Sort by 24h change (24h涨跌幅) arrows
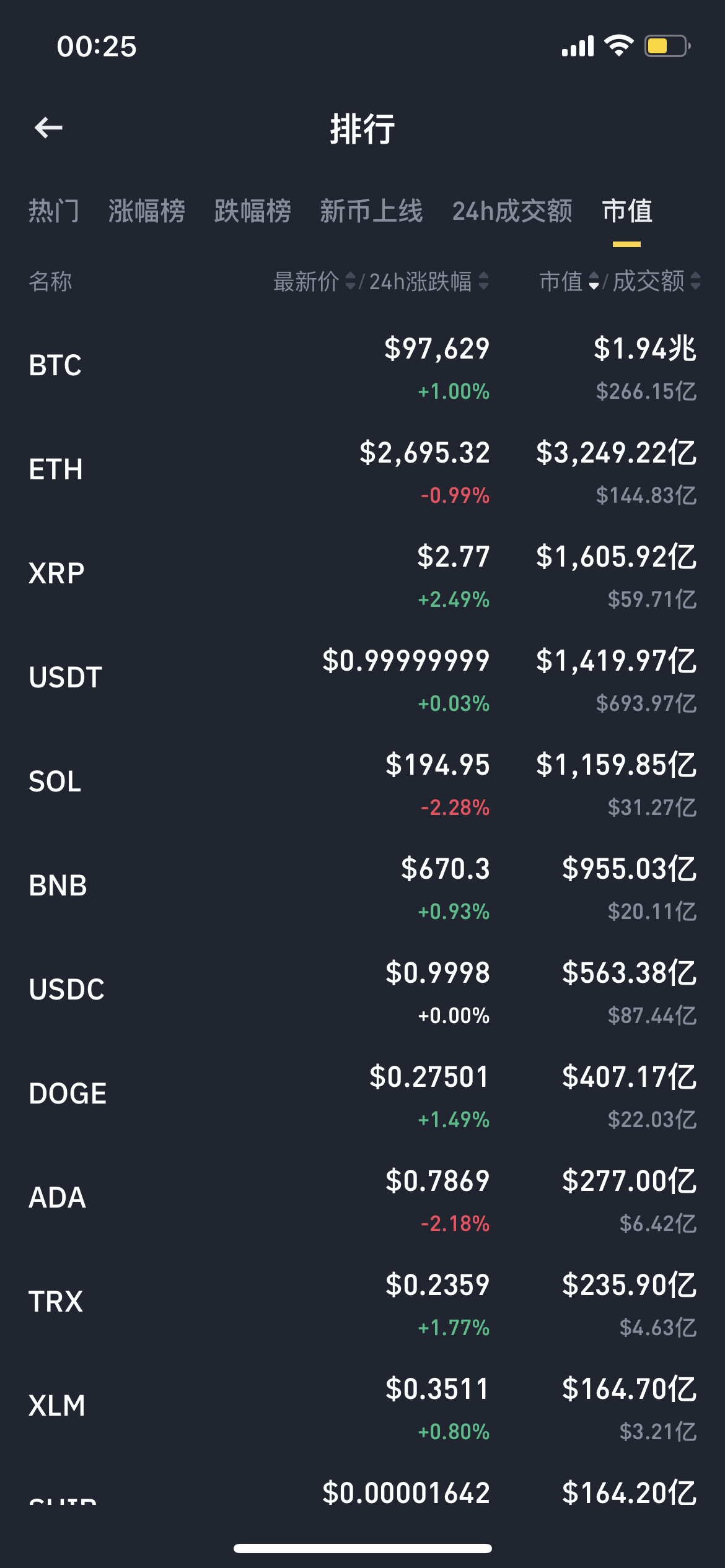 (x=484, y=281)
